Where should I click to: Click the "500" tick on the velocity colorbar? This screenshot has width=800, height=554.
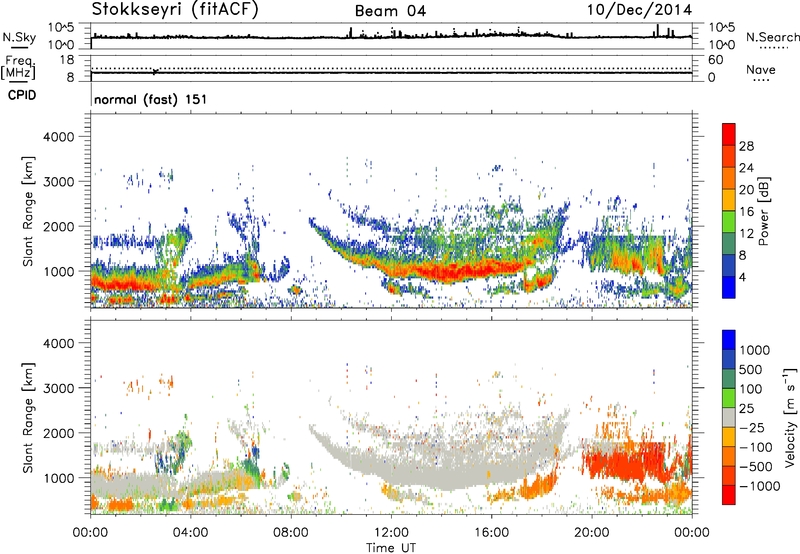click(x=753, y=370)
